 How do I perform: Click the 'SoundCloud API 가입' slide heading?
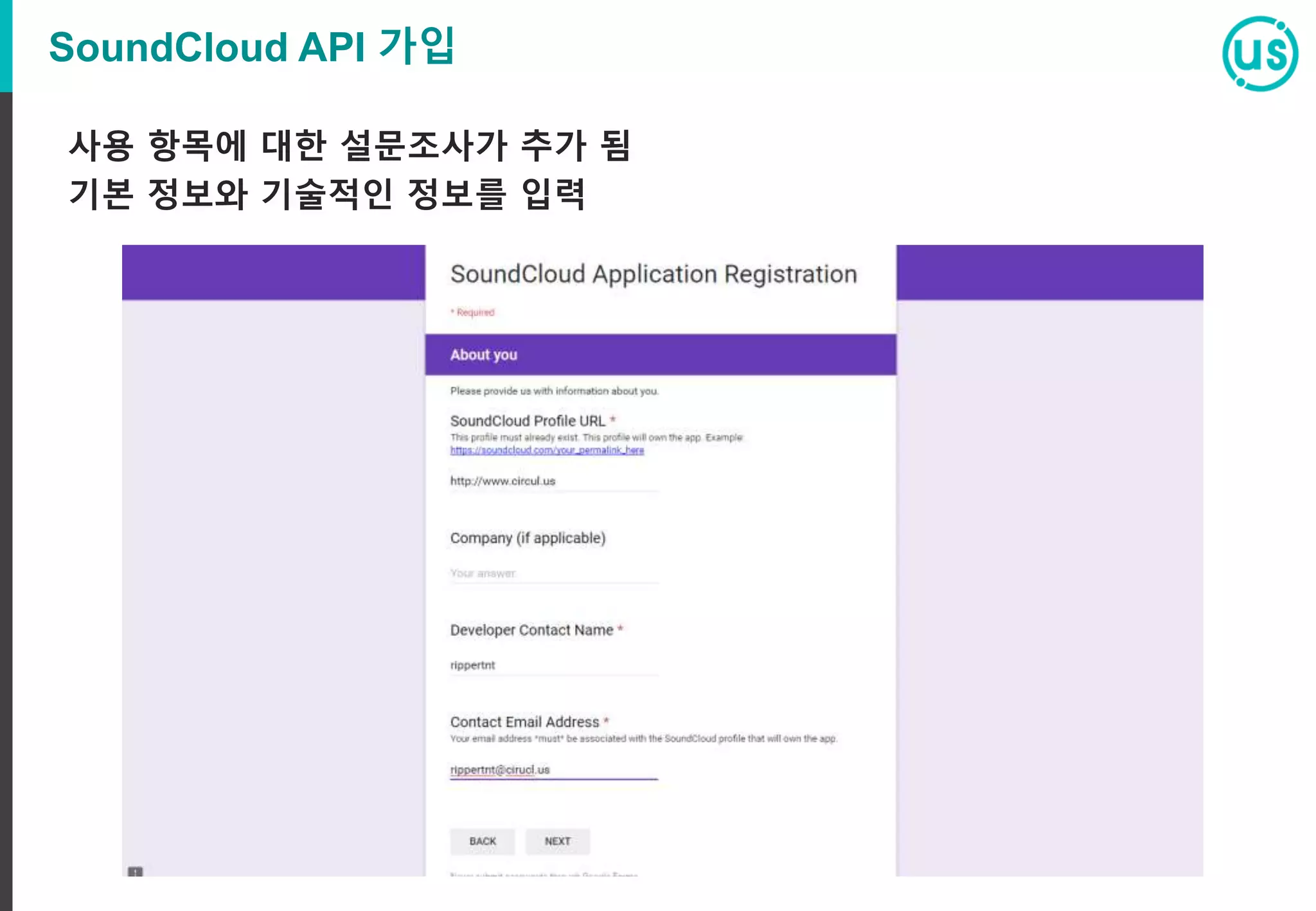coord(252,46)
